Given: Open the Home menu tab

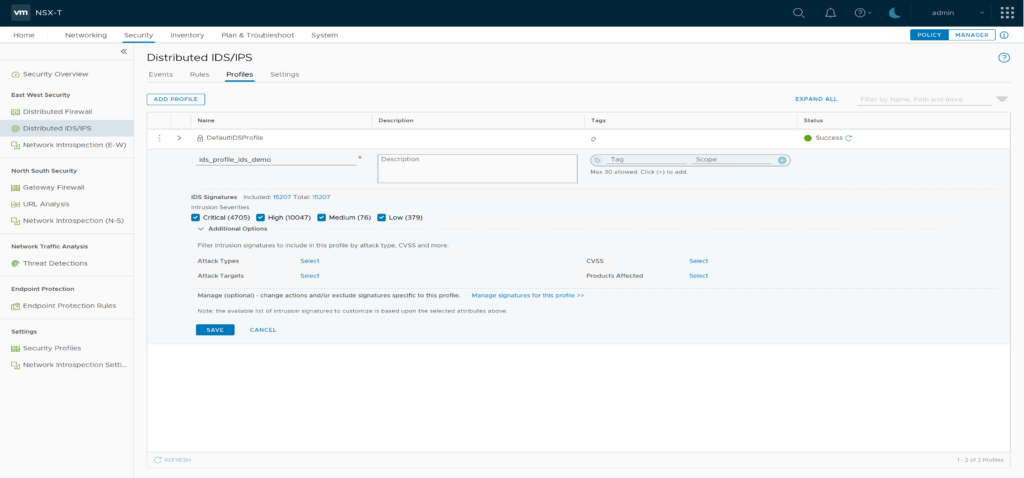Looking at the screenshot, I should 24,35.
